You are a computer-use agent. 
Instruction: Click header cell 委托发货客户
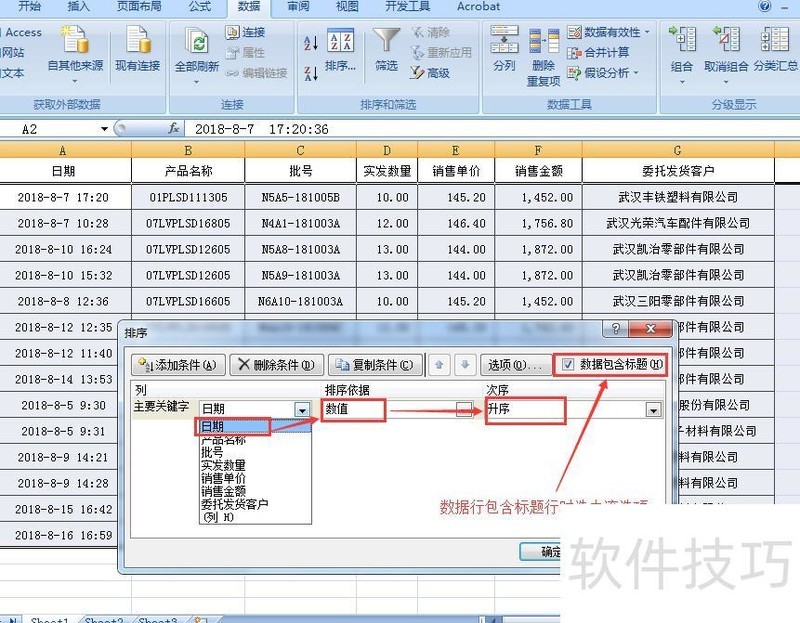click(678, 171)
